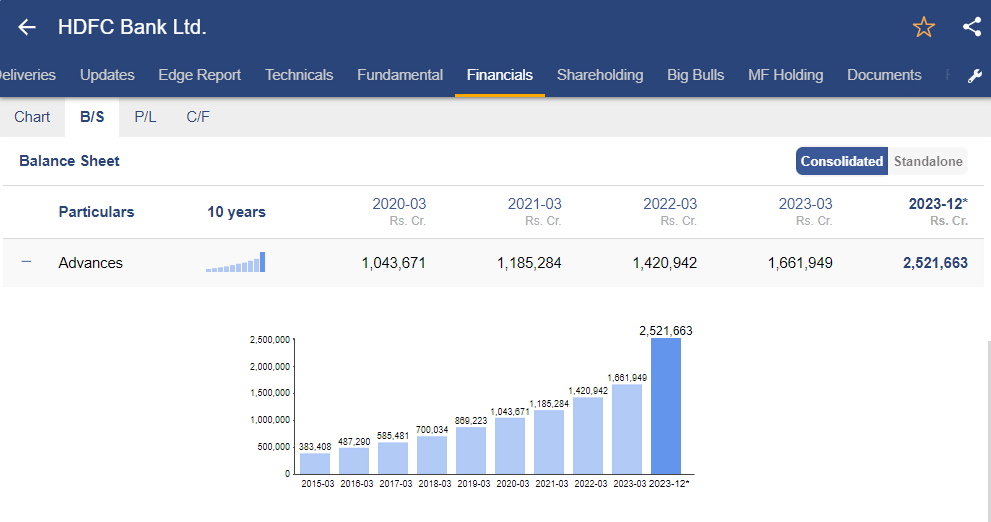Click the back arrow icon

tap(27, 27)
